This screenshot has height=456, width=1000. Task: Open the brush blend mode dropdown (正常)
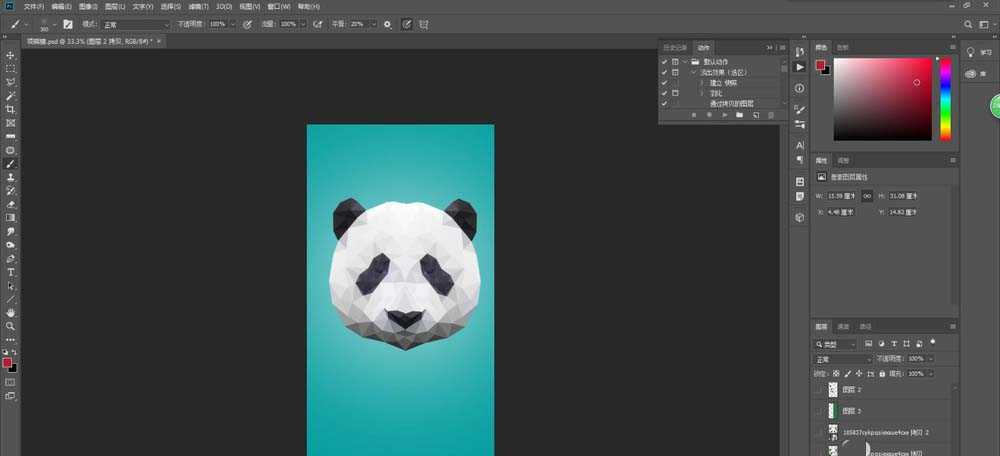tap(136, 24)
